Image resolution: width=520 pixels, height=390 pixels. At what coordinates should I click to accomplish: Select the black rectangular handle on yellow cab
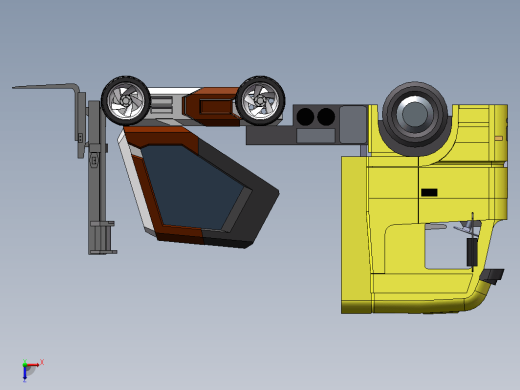pos(429,192)
